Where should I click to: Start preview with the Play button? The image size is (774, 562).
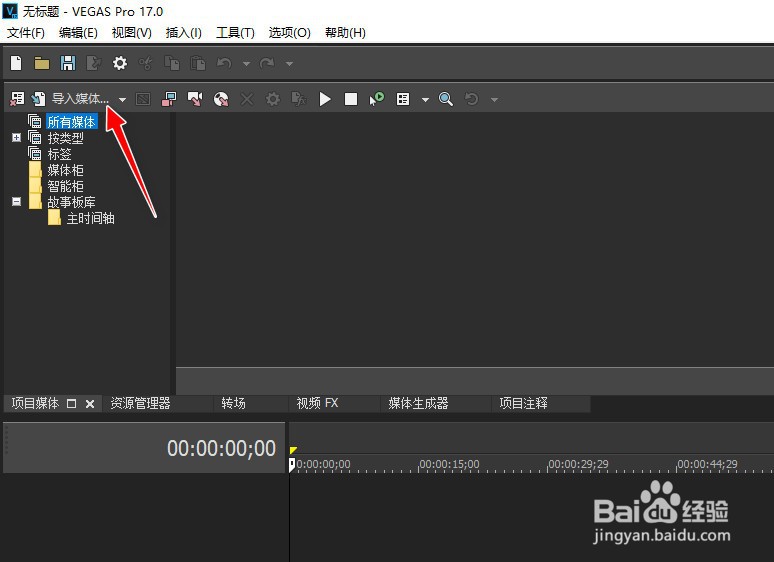(325, 99)
